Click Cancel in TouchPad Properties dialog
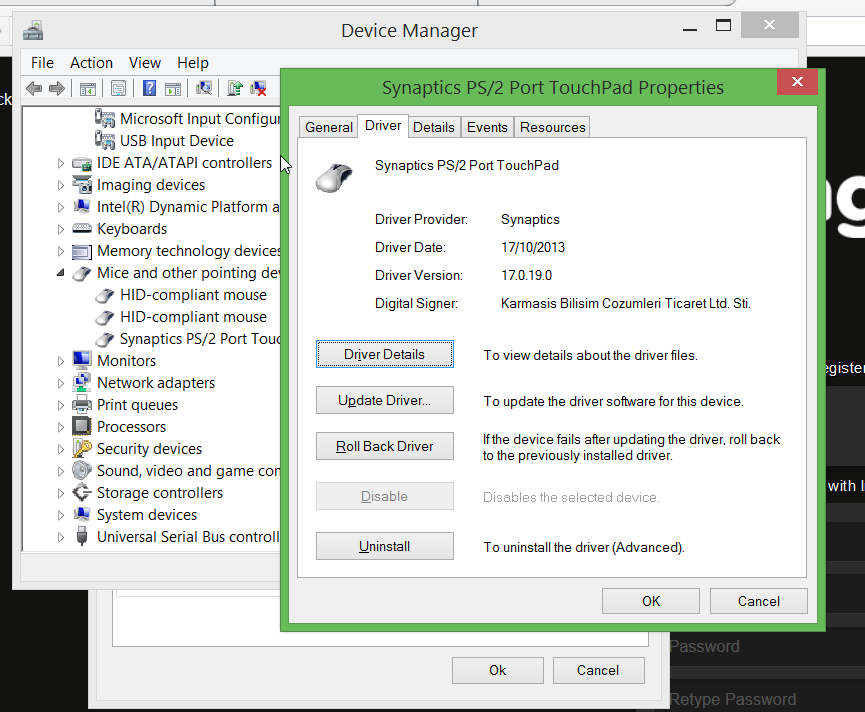 pos(759,601)
